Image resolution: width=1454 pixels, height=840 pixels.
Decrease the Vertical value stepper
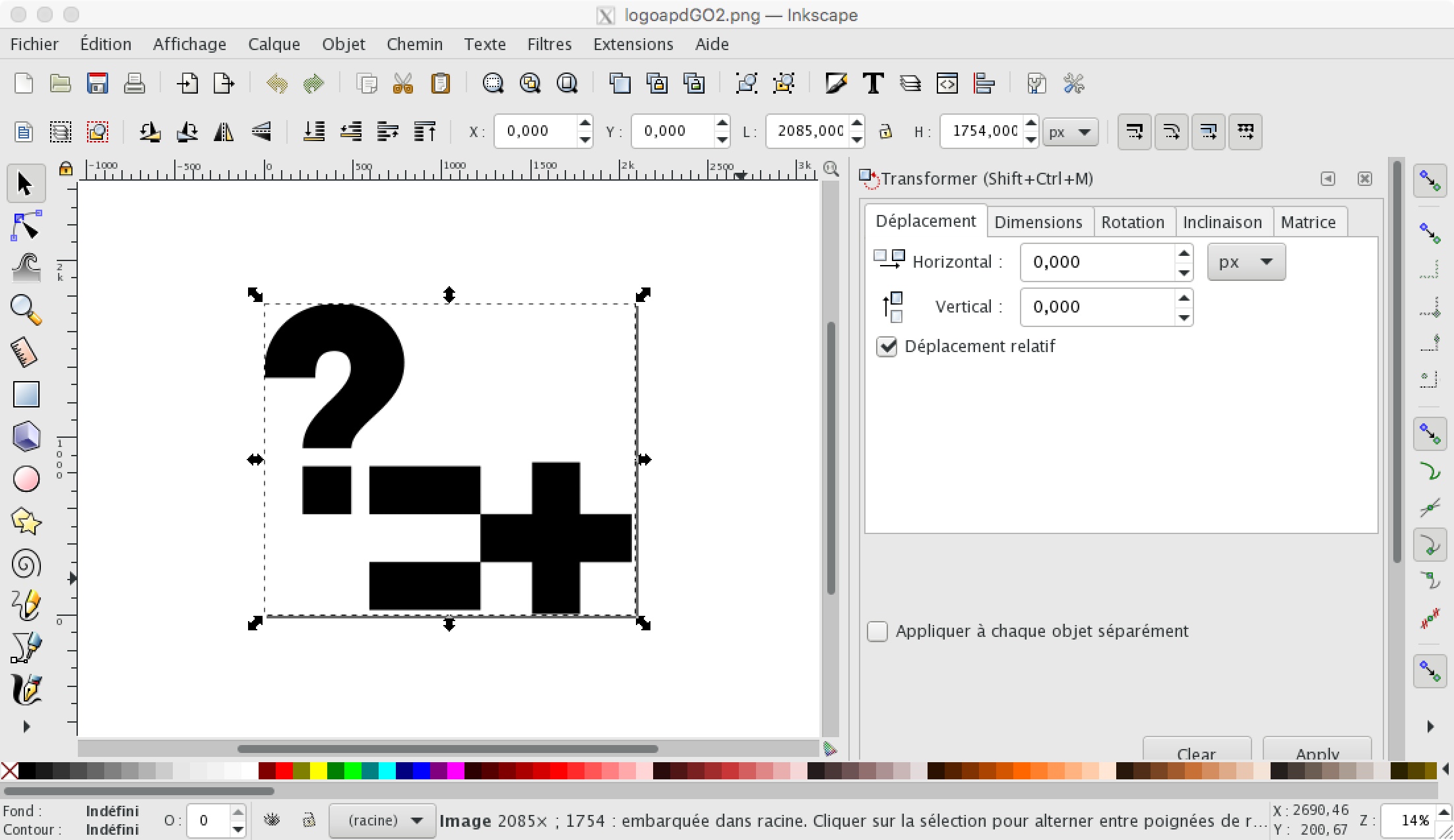point(1184,317)
